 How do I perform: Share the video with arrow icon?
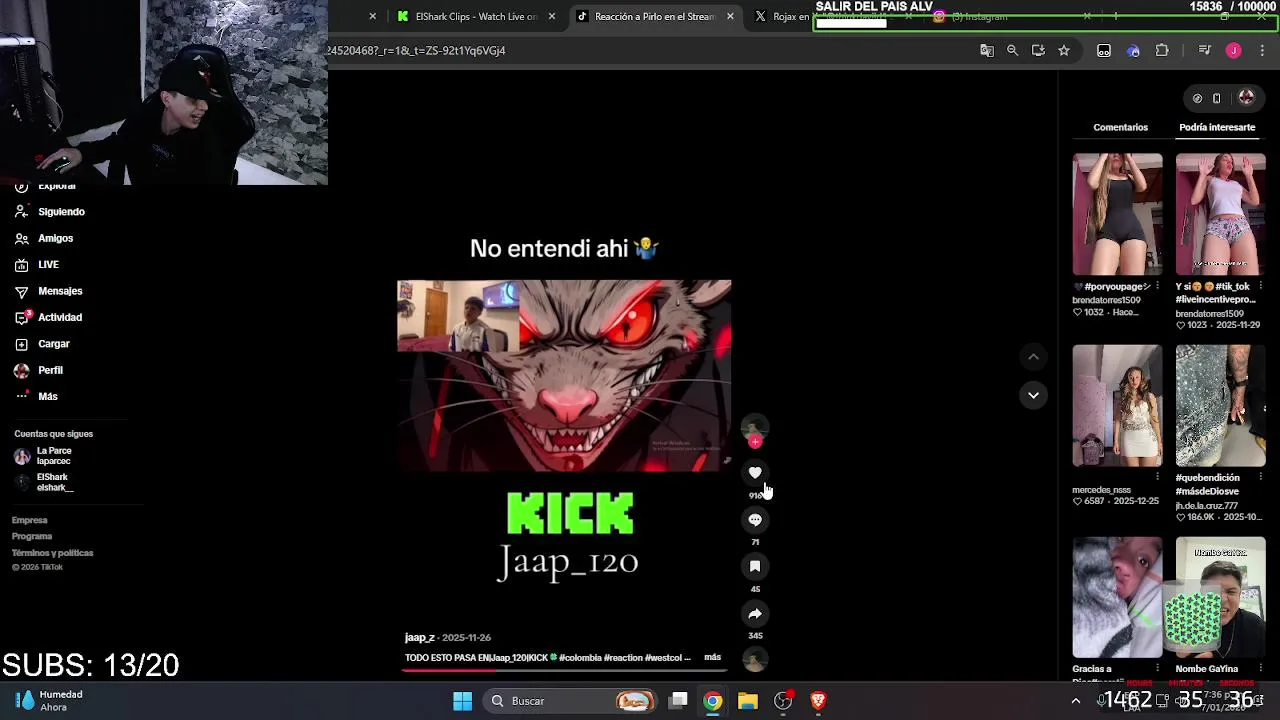coord(755,613)
